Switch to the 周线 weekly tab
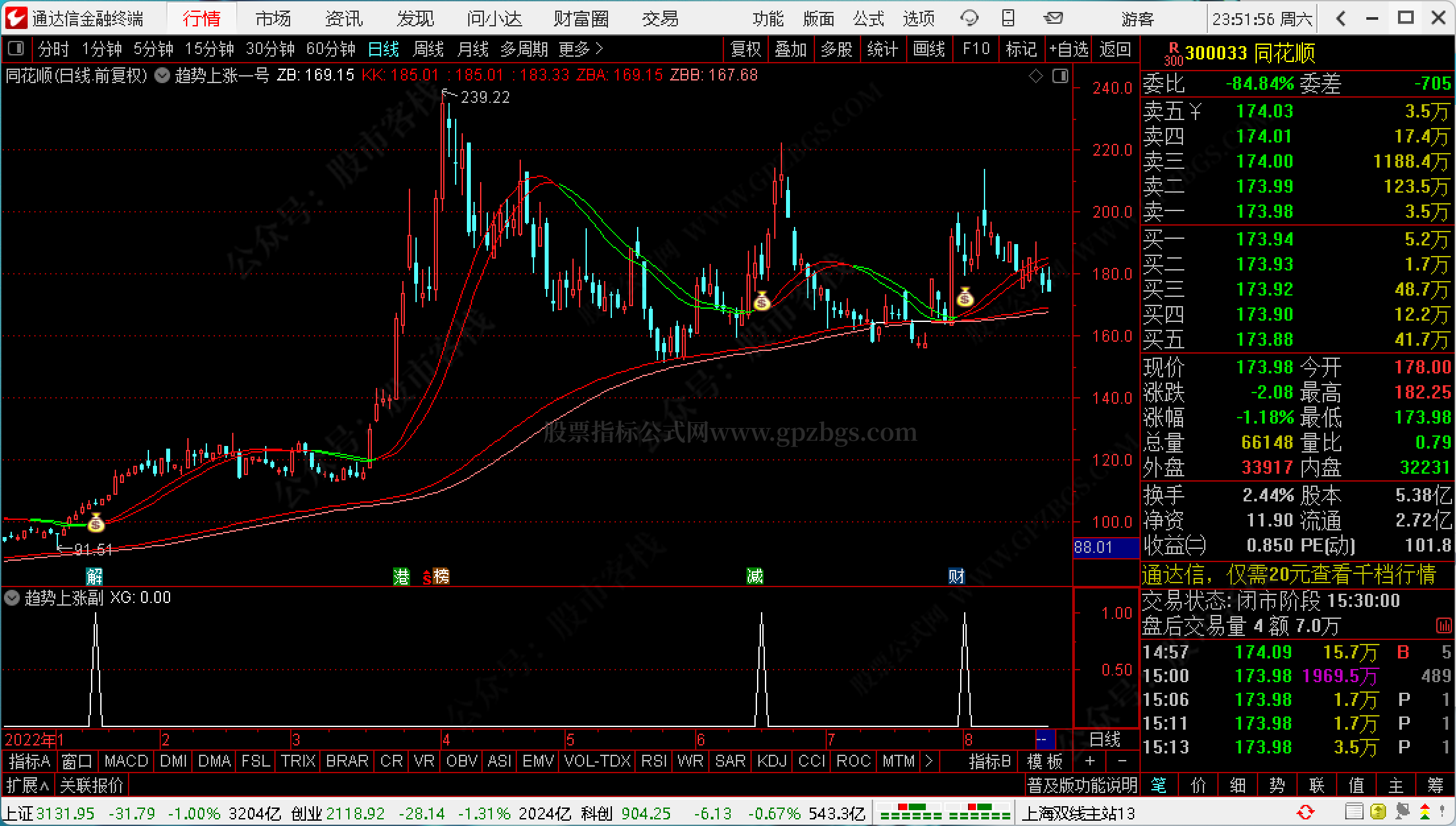This screenshot has height=826, width=1456. tap(428, 49)
